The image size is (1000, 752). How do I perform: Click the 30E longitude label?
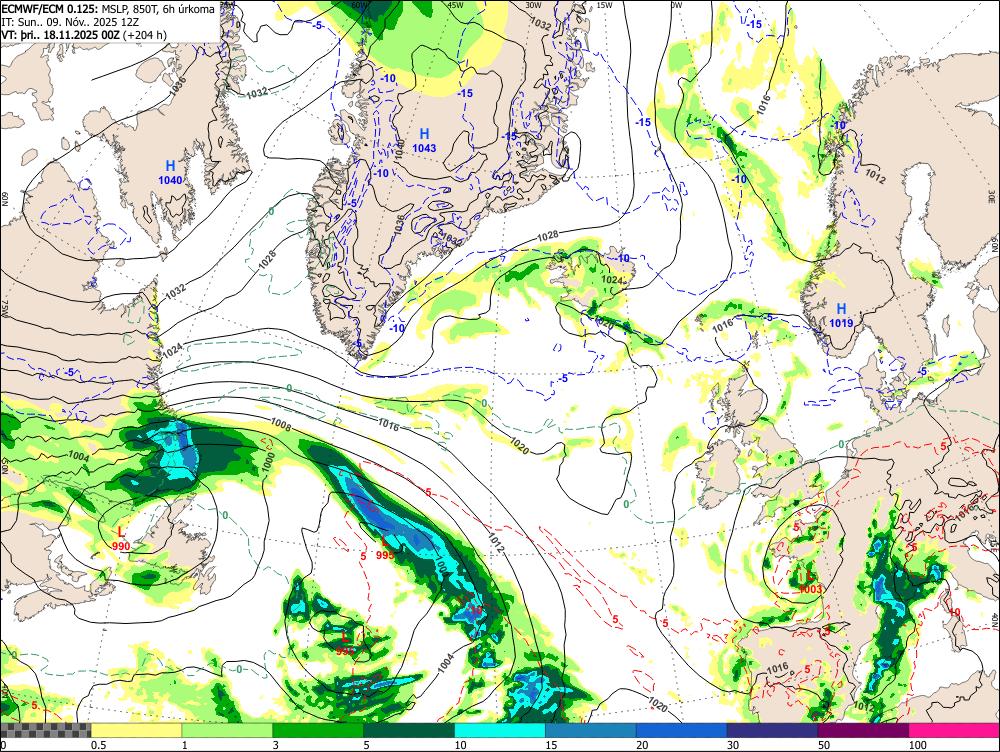click(x=993, y=196)
